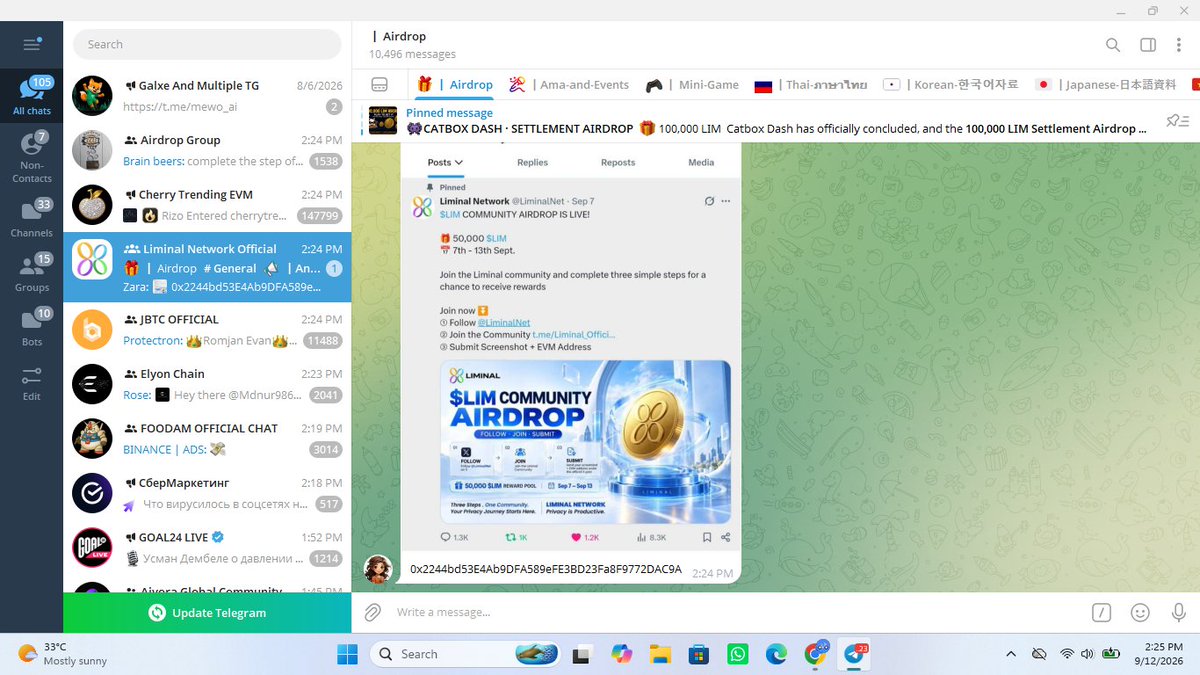Select the Liminal Network Official chat
Screen dimensions: 1200x675
tap(207, 267)
